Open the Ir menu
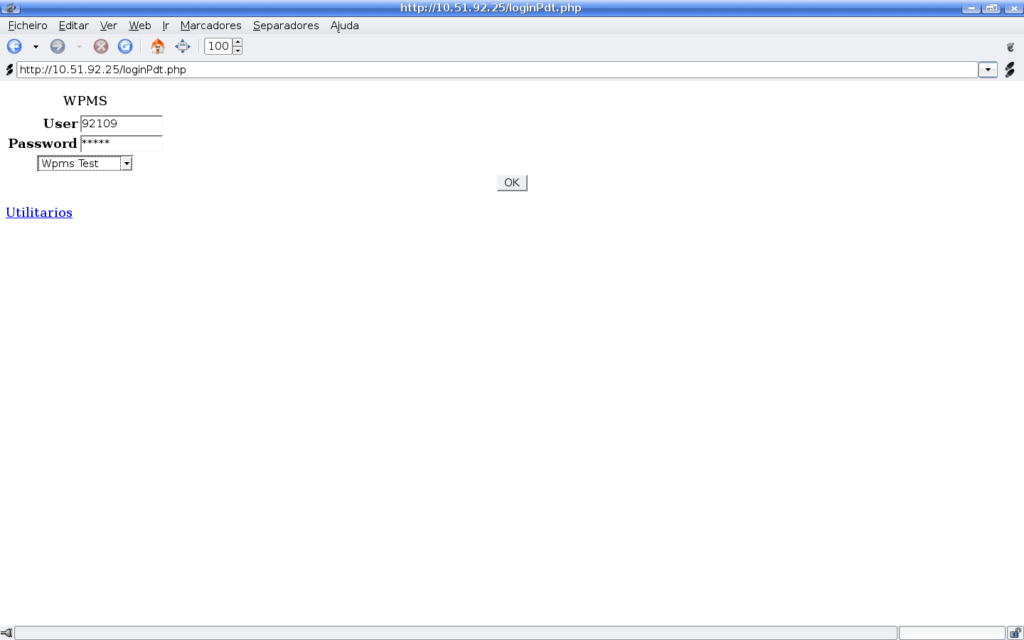 click(x=166, y=25)
